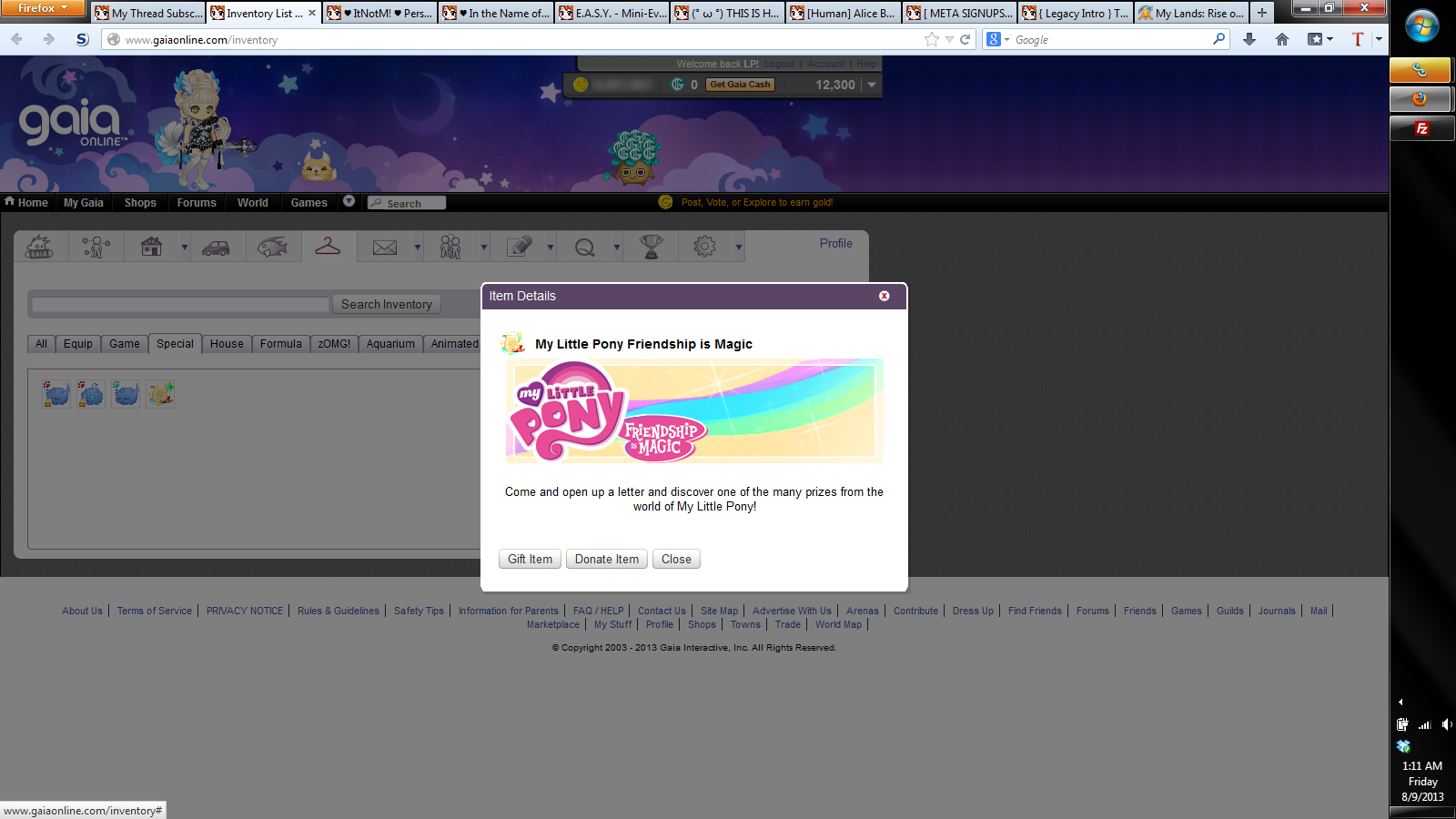Click the Firefox back arrow
1456x819 pixels.
[x=16, y=39]
